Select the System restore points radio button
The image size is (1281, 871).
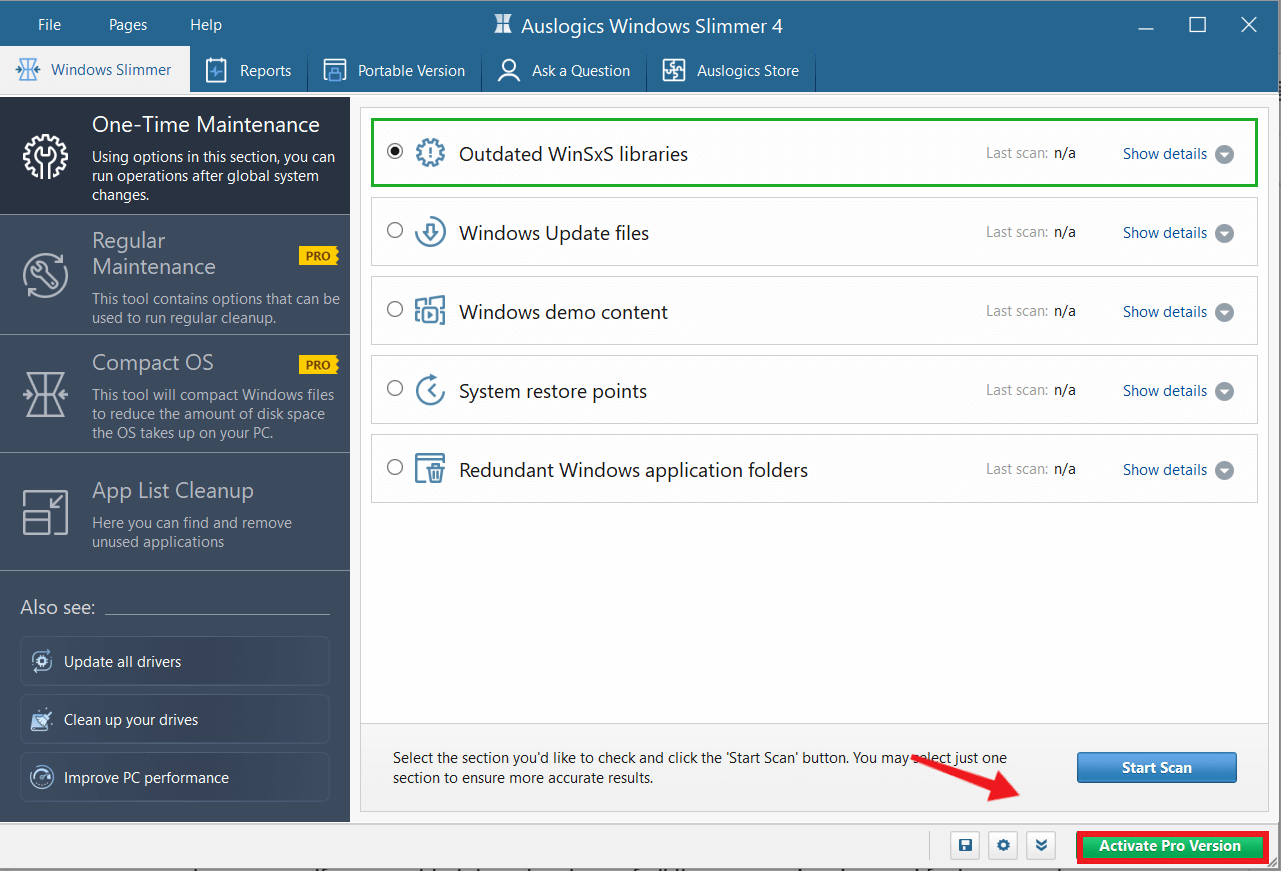(x=395, y=389)
